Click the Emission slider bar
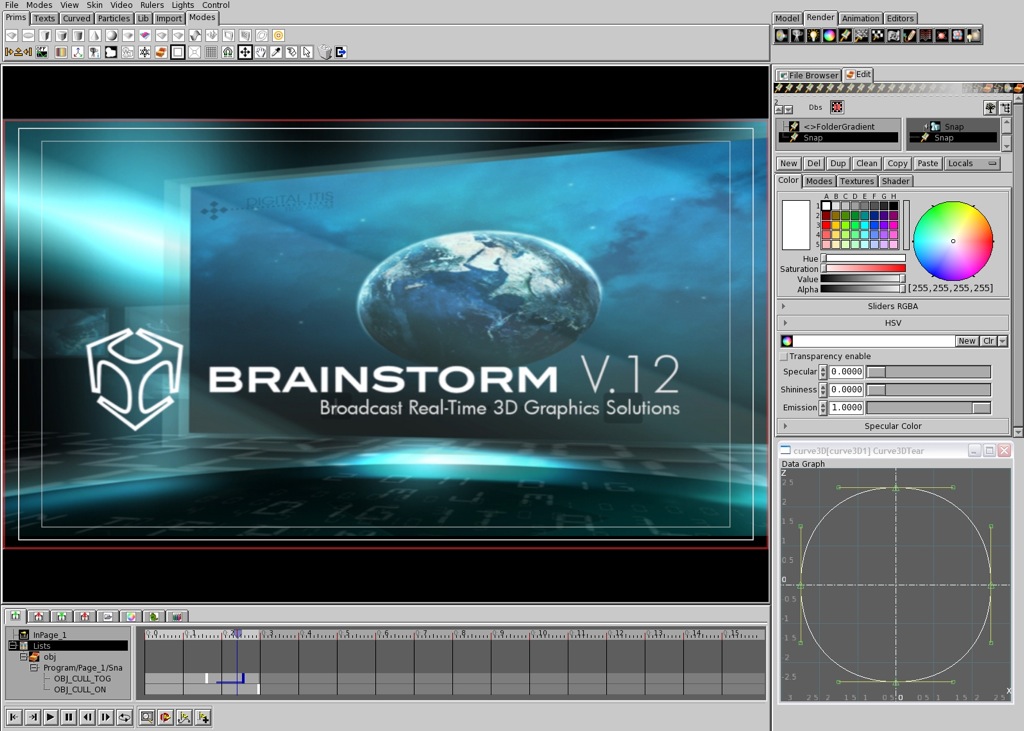Screen dimensions: 1024x731 928,408
